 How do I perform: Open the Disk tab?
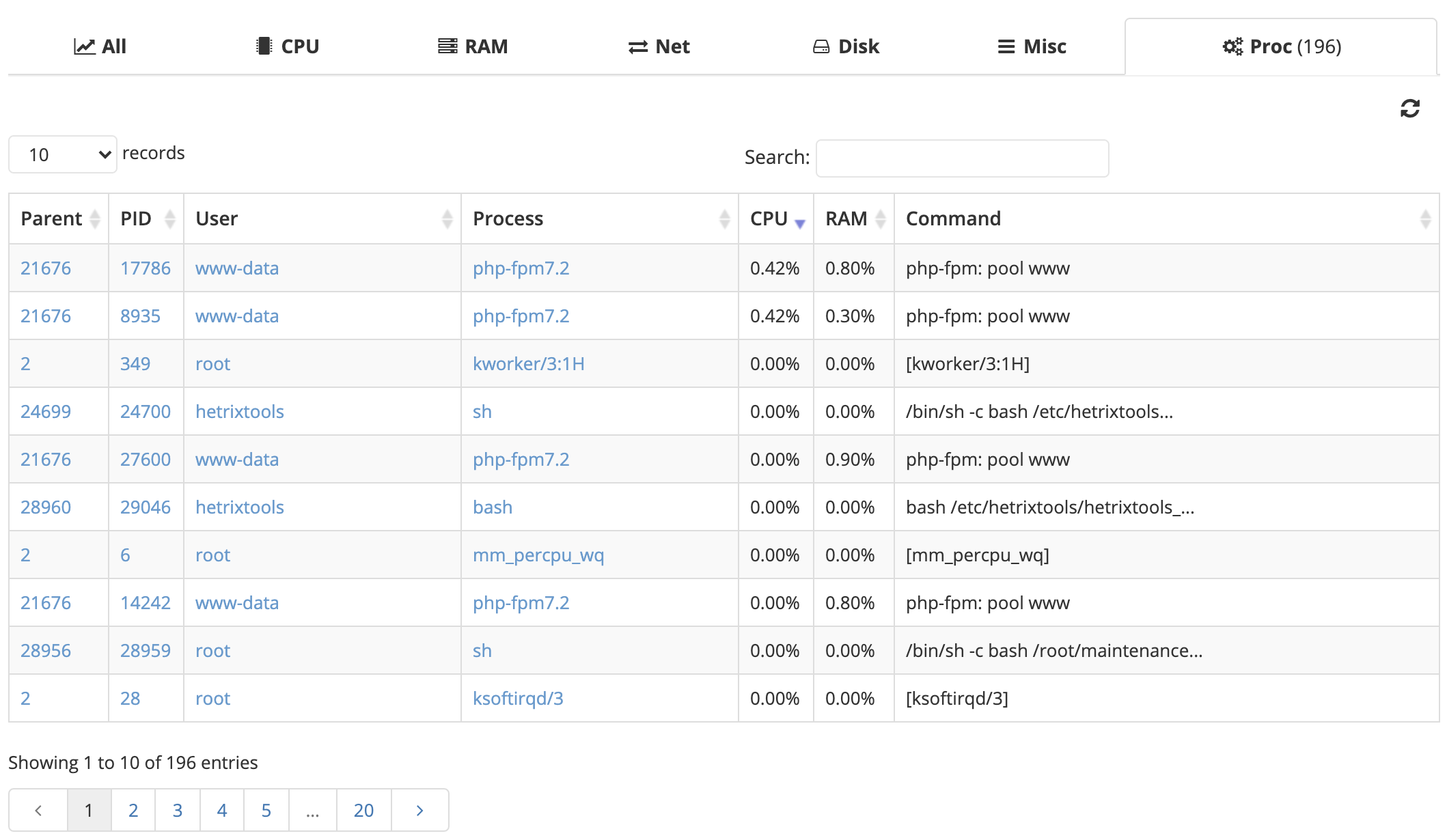[846, 46]
